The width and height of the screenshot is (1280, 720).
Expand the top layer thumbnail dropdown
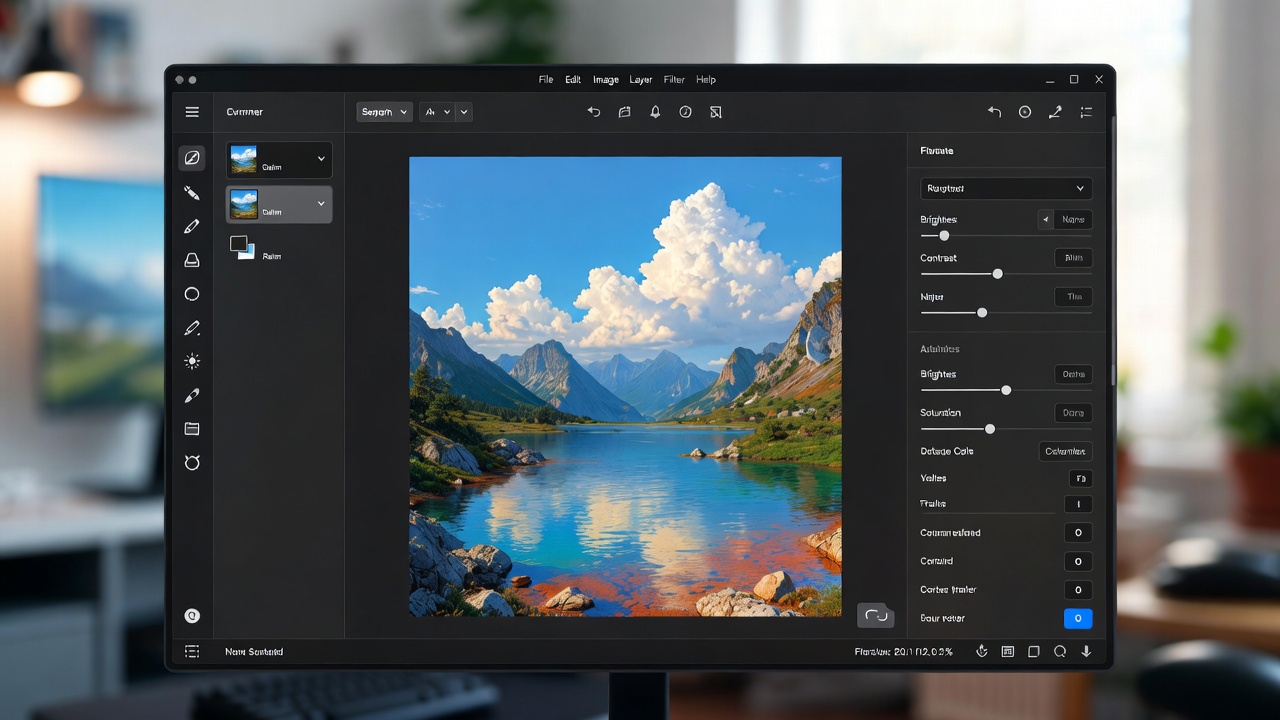(320, 159)
